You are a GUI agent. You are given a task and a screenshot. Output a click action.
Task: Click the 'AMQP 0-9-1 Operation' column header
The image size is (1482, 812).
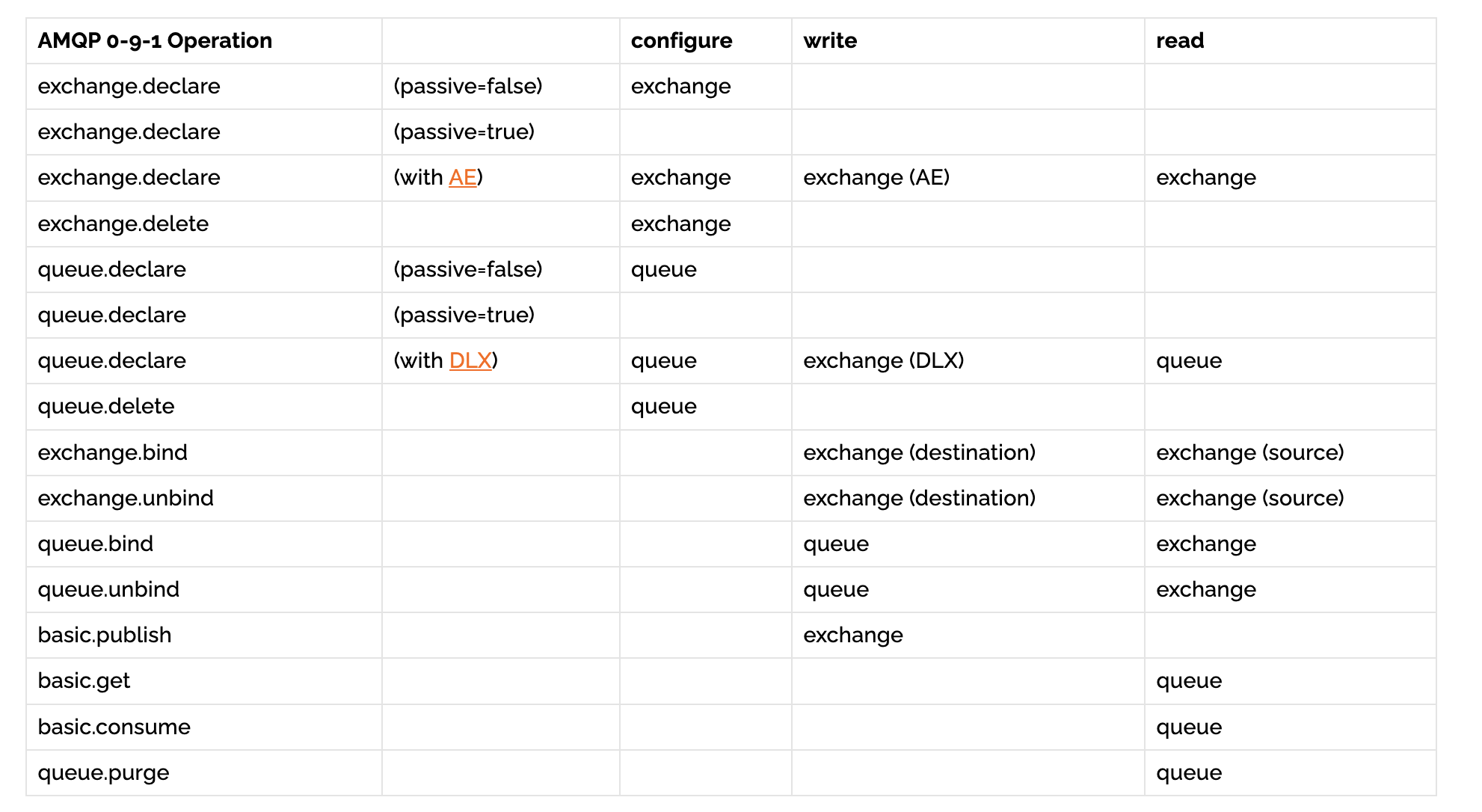coord(155,41)
